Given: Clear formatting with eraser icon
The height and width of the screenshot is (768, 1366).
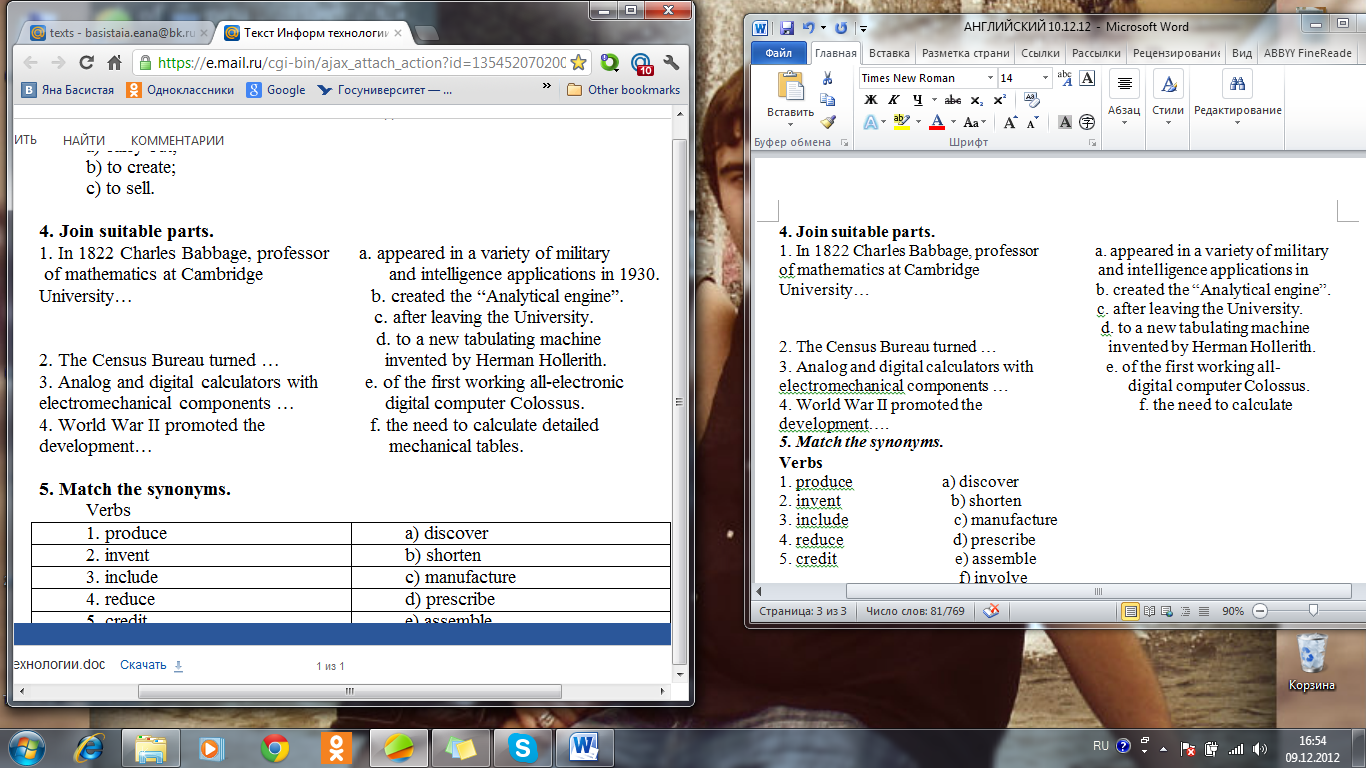Looking at the screenshot, I should [x=1032, y=100].
